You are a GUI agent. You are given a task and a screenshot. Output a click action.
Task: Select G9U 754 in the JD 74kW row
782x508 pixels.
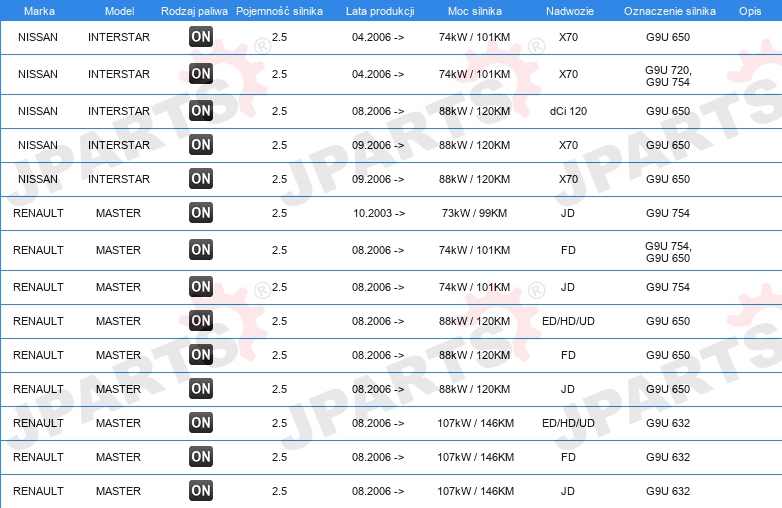pos(668,287)
